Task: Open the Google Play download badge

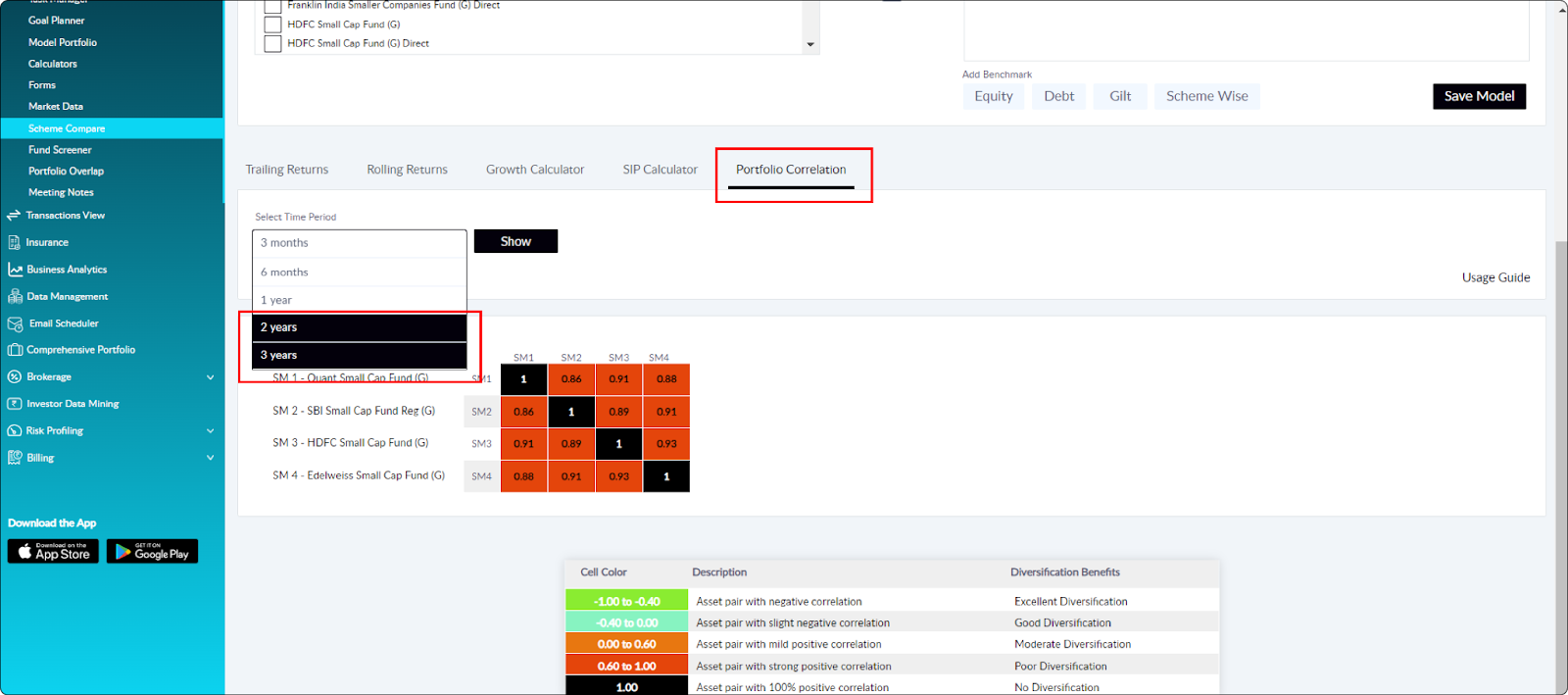Action: (152, 551)
